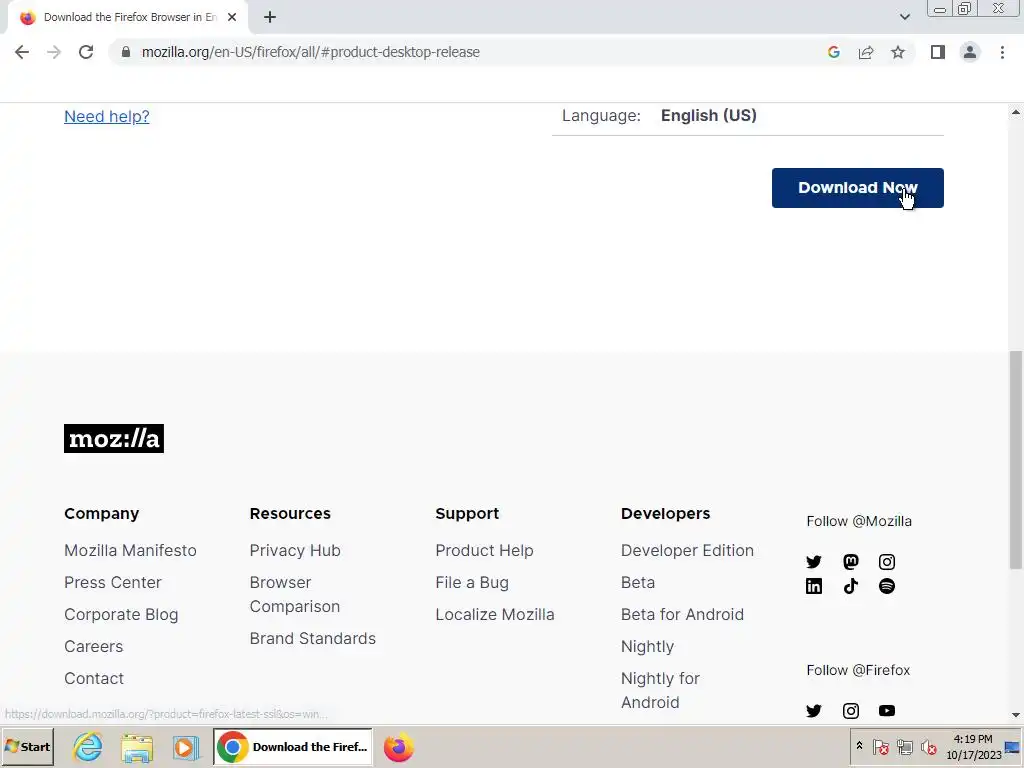The width and height of the screenshot is (1024, 768).
Task: Open Firefox's Instagram under Follow @Firefox
Action: pos(850,711)
